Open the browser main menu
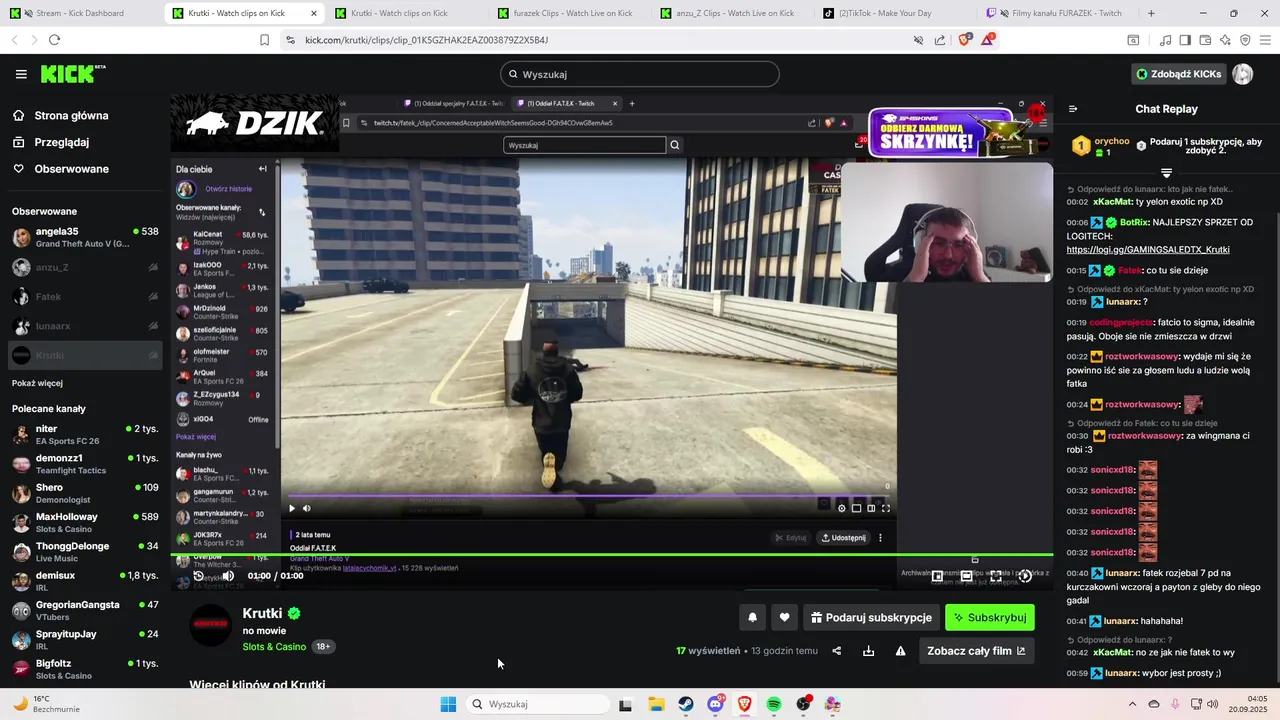 coord(1265,40)
